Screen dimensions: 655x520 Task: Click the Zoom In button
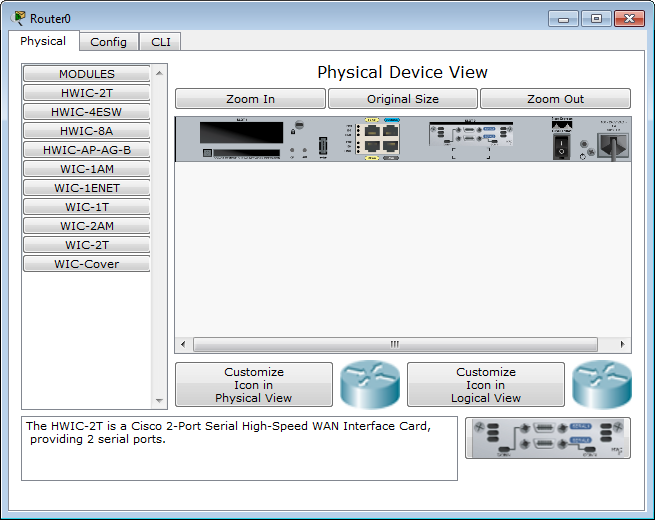point(250,99)
